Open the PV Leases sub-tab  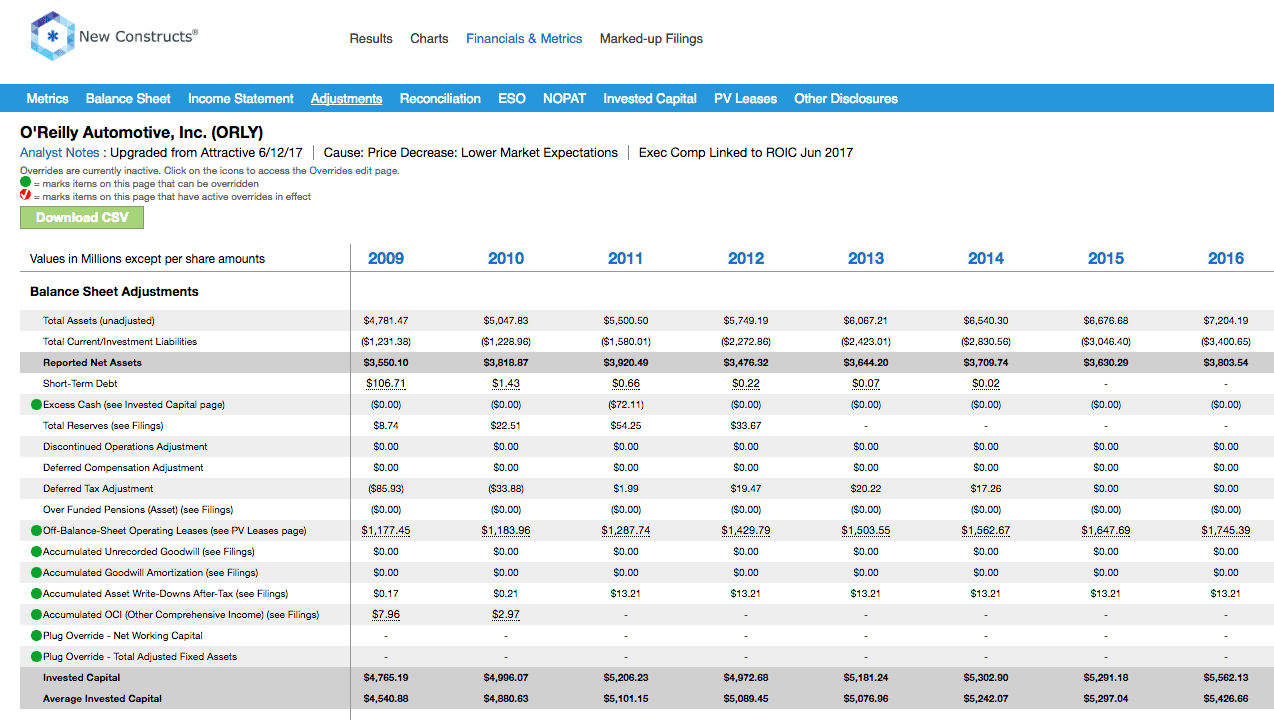745,98
